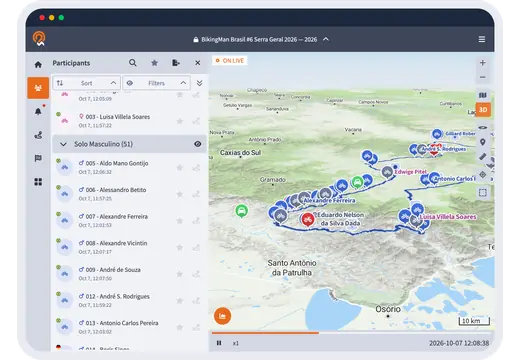The width and height of the screenshot is (520, 360).
Task: Change the x1 playback speed
Action: point(236,343)
